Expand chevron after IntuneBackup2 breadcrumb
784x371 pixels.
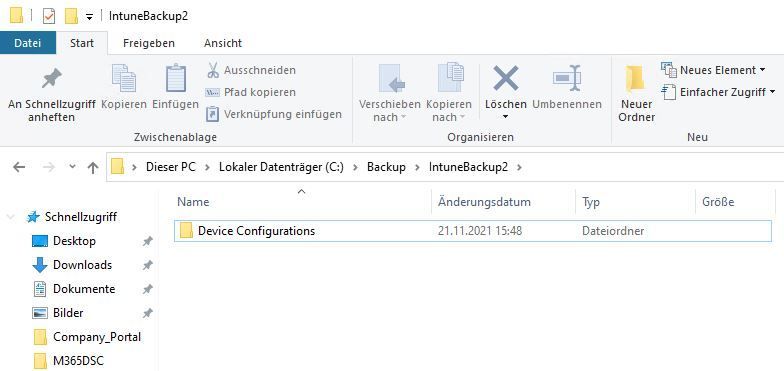[x=519, y=167]
